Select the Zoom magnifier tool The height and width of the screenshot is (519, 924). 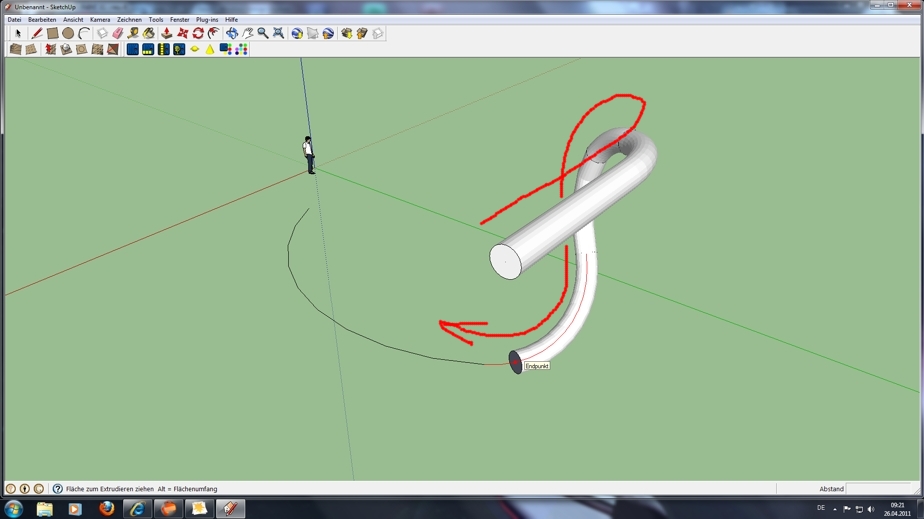tap(262, 33)
